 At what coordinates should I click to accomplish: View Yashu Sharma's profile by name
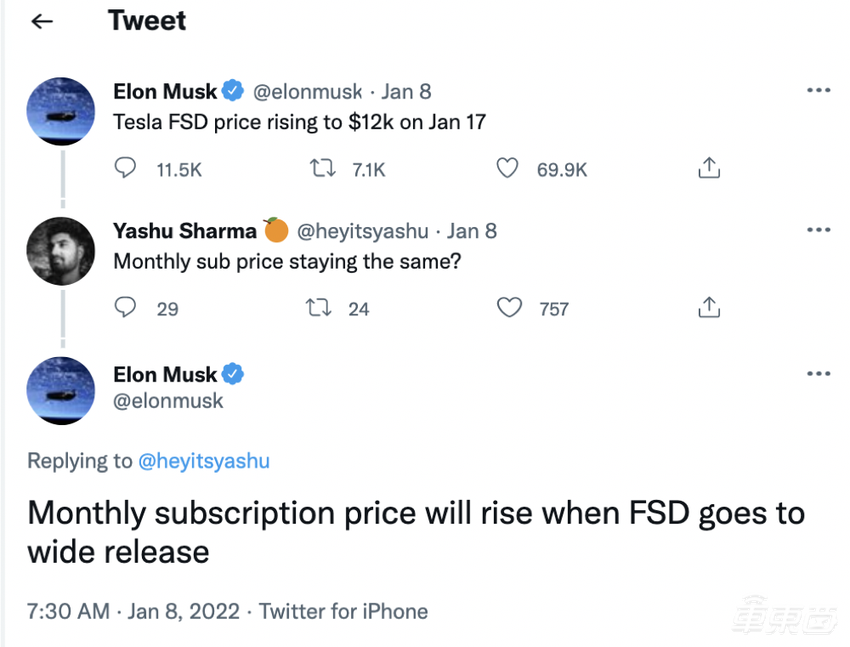(185, 231)
